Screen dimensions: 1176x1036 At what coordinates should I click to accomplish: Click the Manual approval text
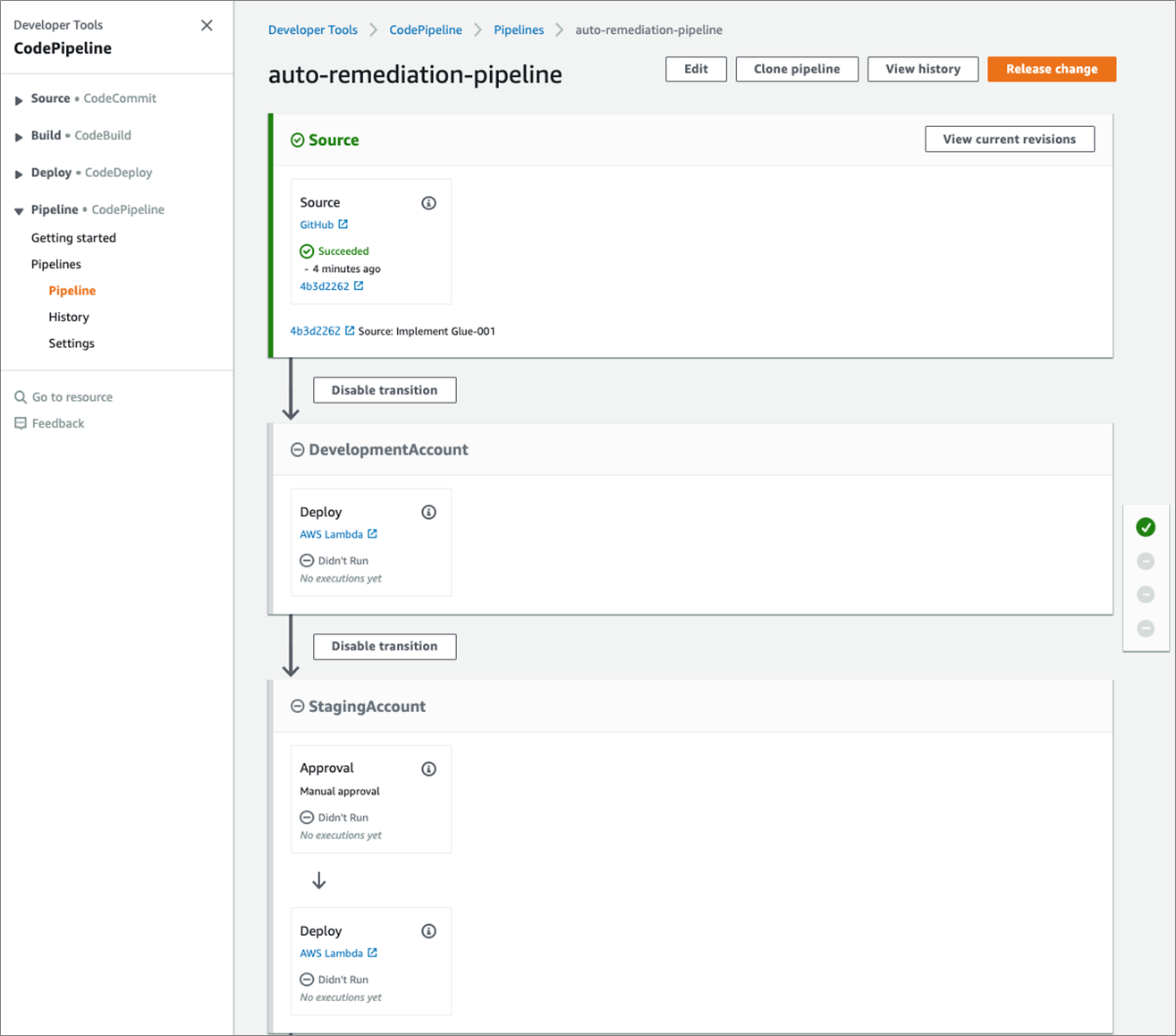coord(340,792)
